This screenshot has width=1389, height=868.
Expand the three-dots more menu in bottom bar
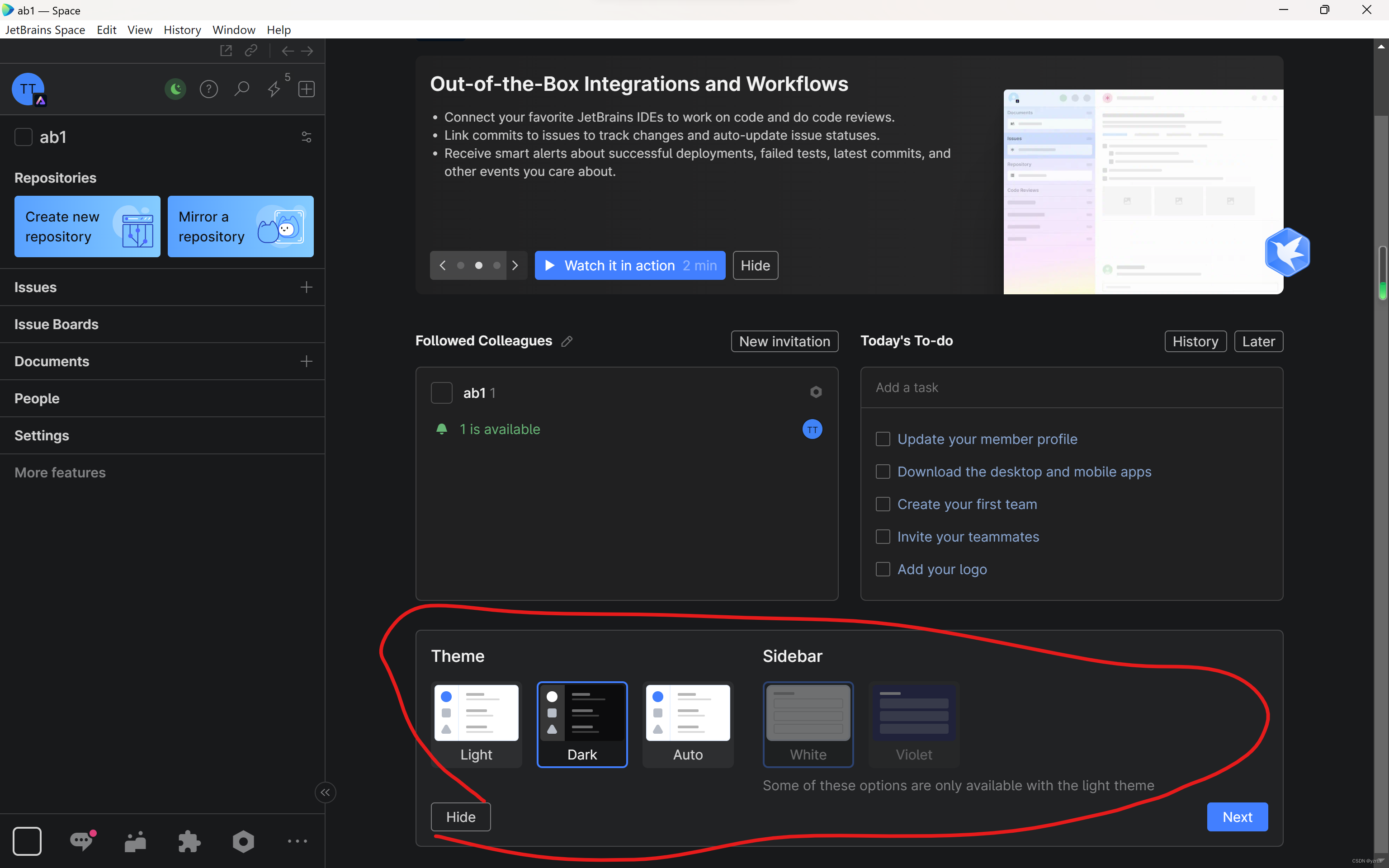click(x=298, y=842)
